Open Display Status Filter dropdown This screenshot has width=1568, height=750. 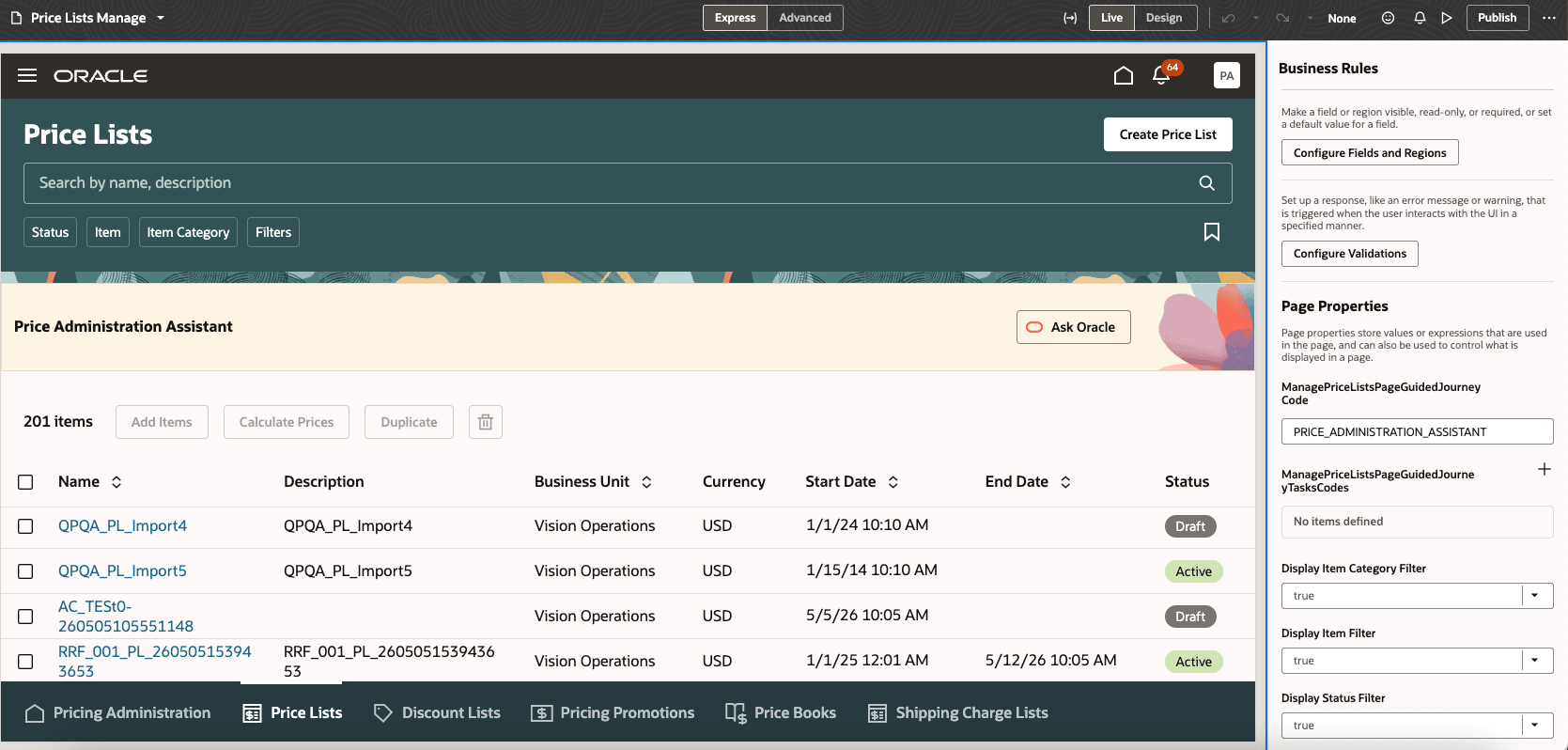[x=1535, y=726]
